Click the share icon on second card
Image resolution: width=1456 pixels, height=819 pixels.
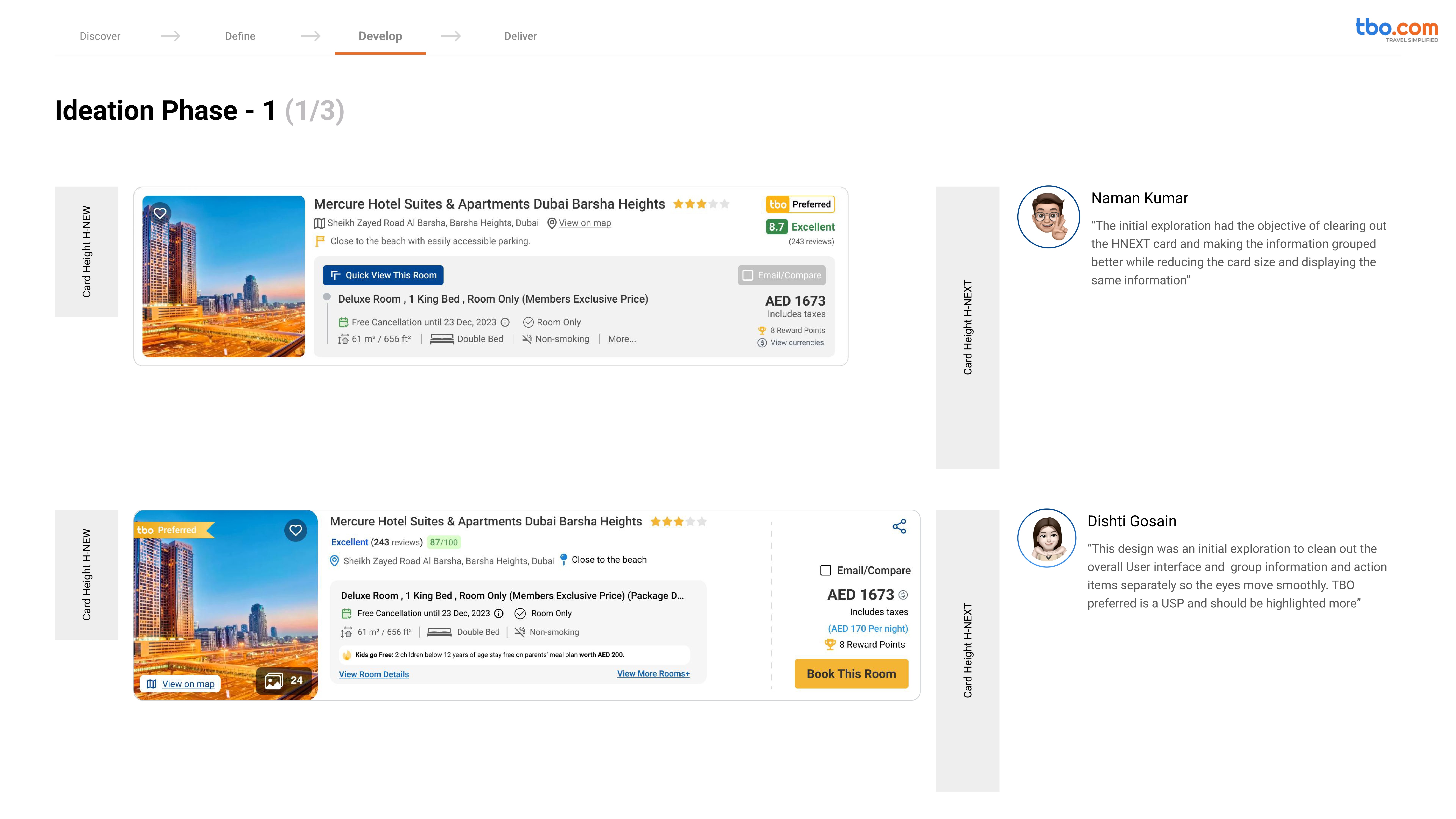pos(899,526)
